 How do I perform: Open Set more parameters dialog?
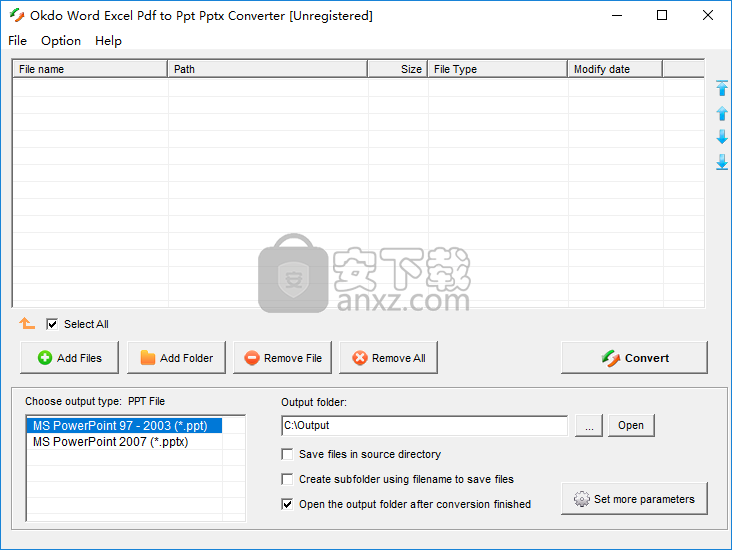click(634, 499)
